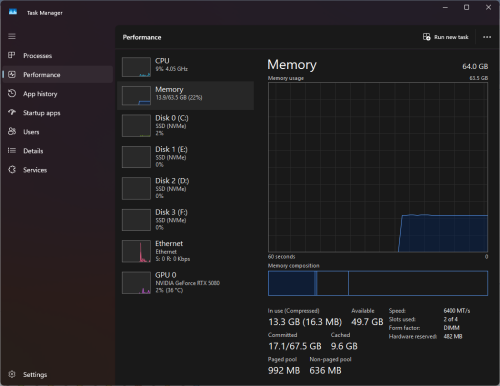
Task: Maximize the Task Manager window
Action: pos(466,7)
